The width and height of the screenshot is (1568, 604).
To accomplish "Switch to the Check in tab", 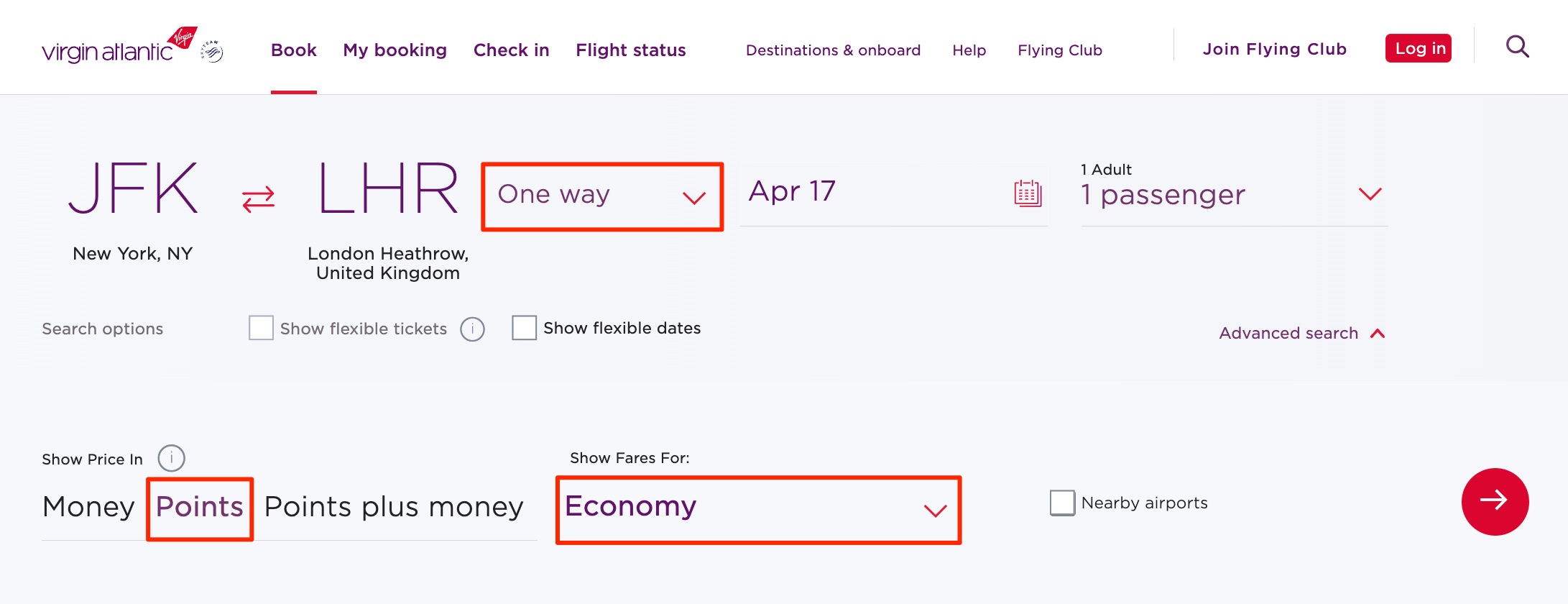I will (x=511, y=50).
